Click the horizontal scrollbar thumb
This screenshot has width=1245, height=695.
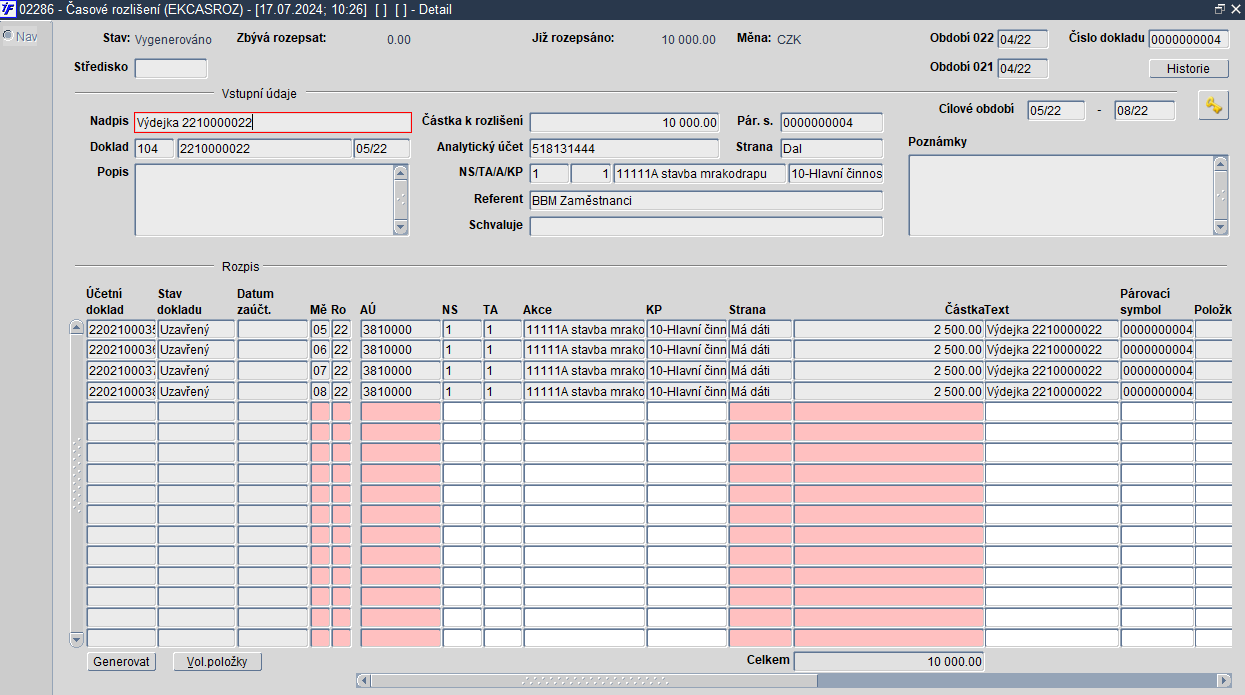click(x=593, y=681)
